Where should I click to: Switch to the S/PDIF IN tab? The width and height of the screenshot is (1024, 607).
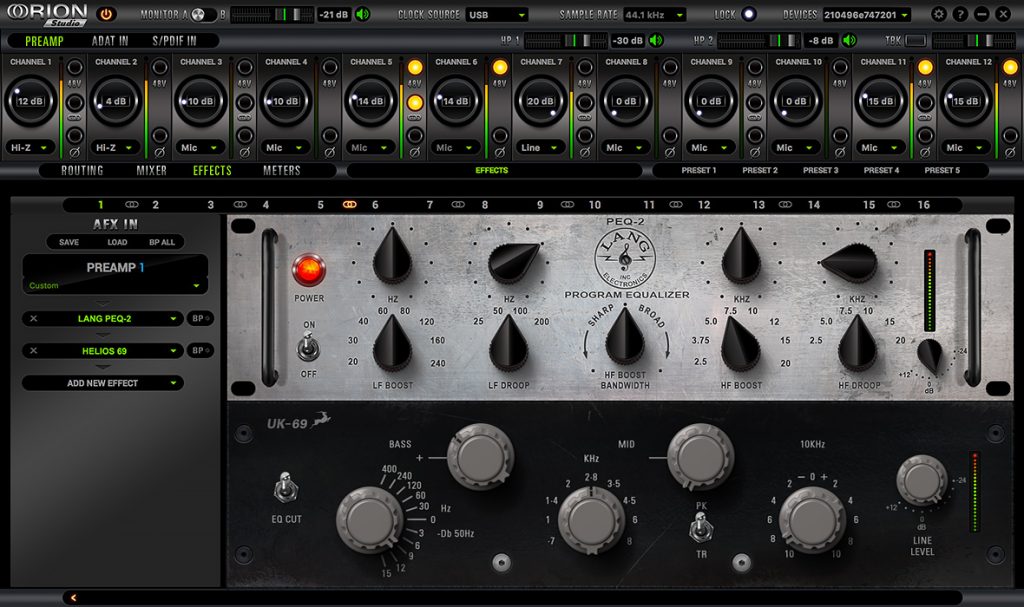(174, 41)
